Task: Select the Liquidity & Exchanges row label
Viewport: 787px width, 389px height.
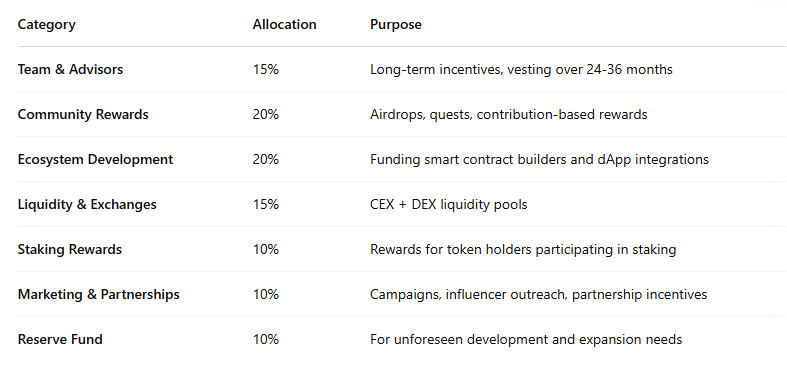Action: [x=87, y=205]
